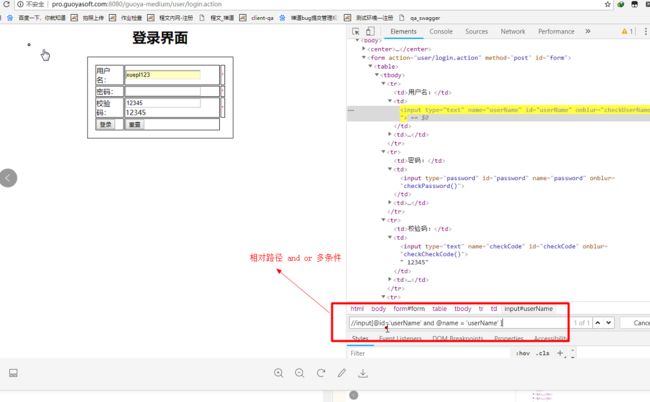
Task: Select the checkCode input line in DOM tree
Action: [x=504, y=250]
